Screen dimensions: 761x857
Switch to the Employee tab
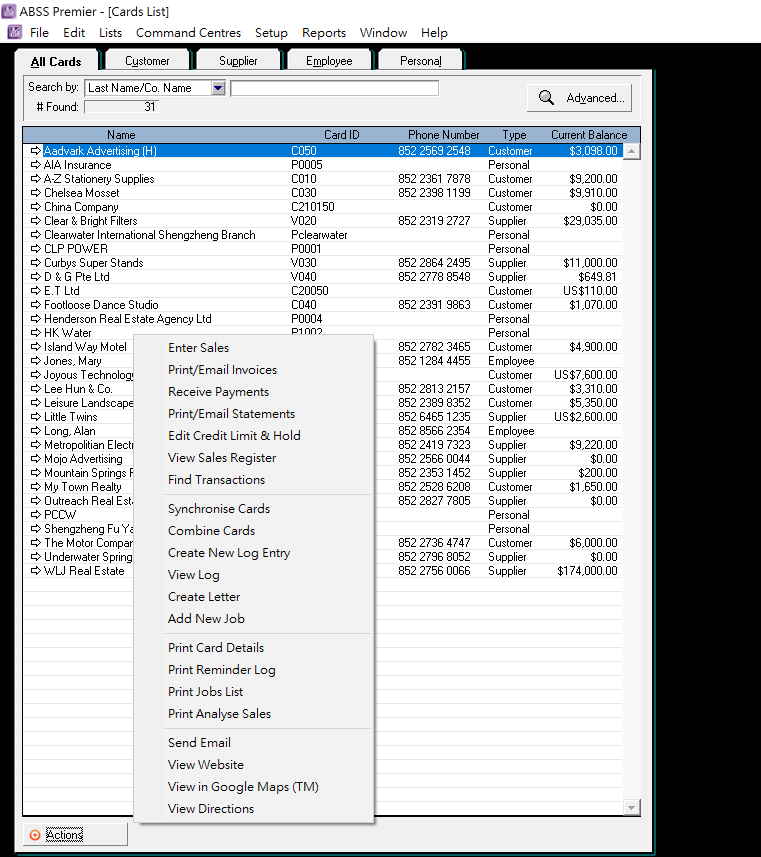point(329,61)
